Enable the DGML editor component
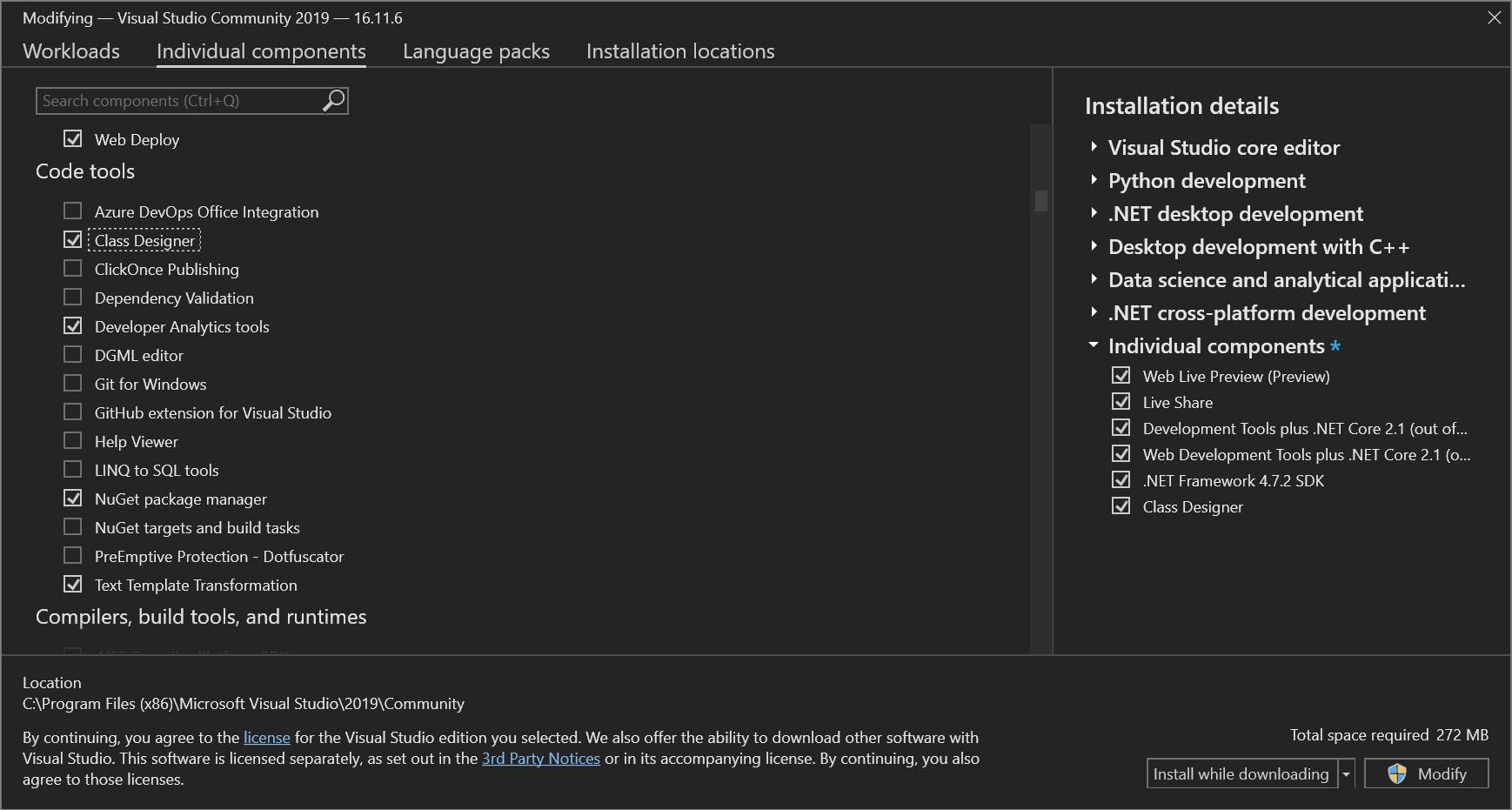Image resolution: width=1512 pixels, height=810 pixels. pyautogui.click(x=73, y=354)
